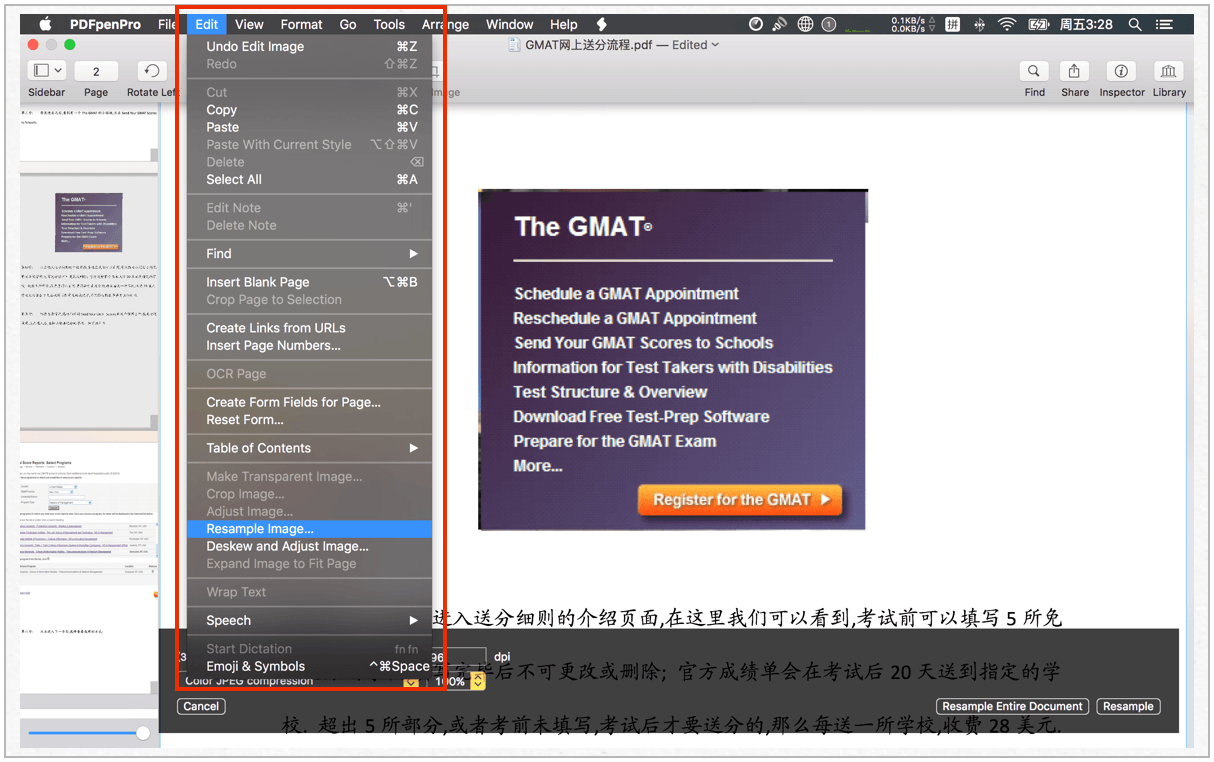Screen dimensions: 1214x762
Task: Open the Format menu
Action: (301, 24)
